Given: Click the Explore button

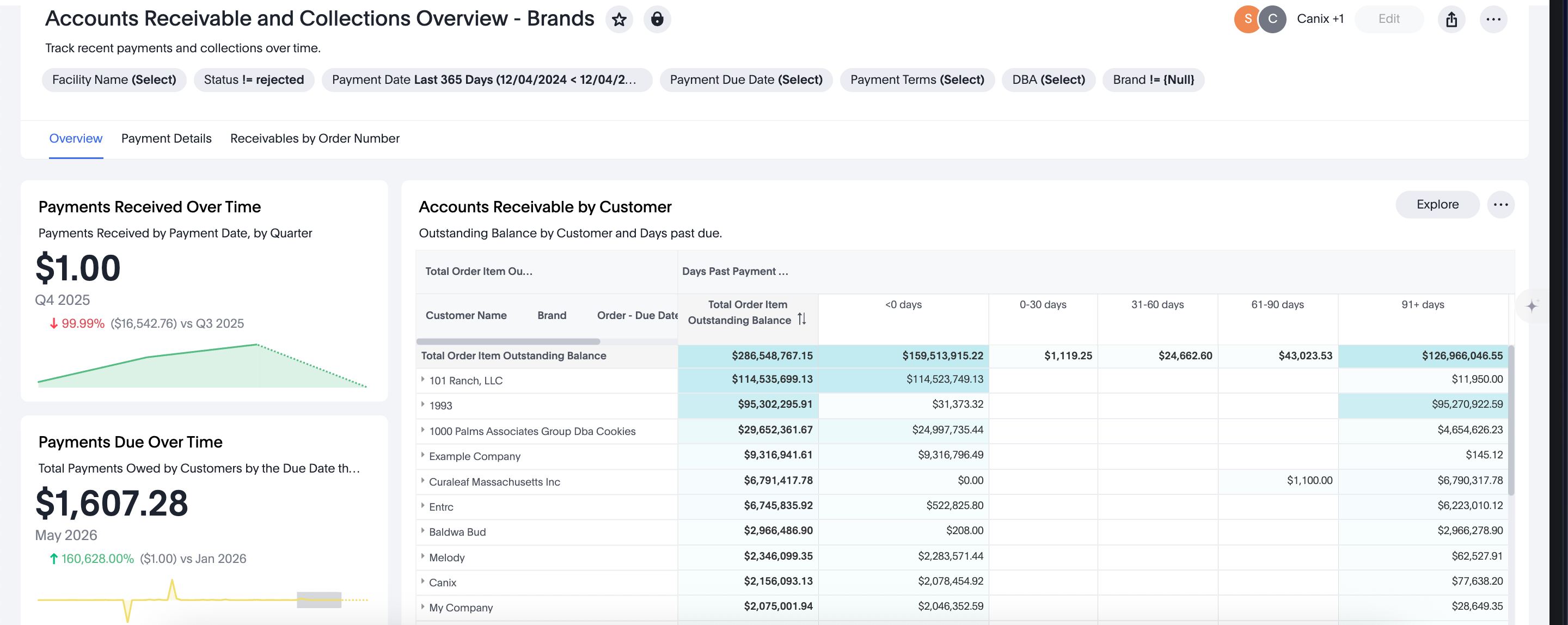Looking at the screenshot, I should pyautogui.click(x=1437, y=205).
